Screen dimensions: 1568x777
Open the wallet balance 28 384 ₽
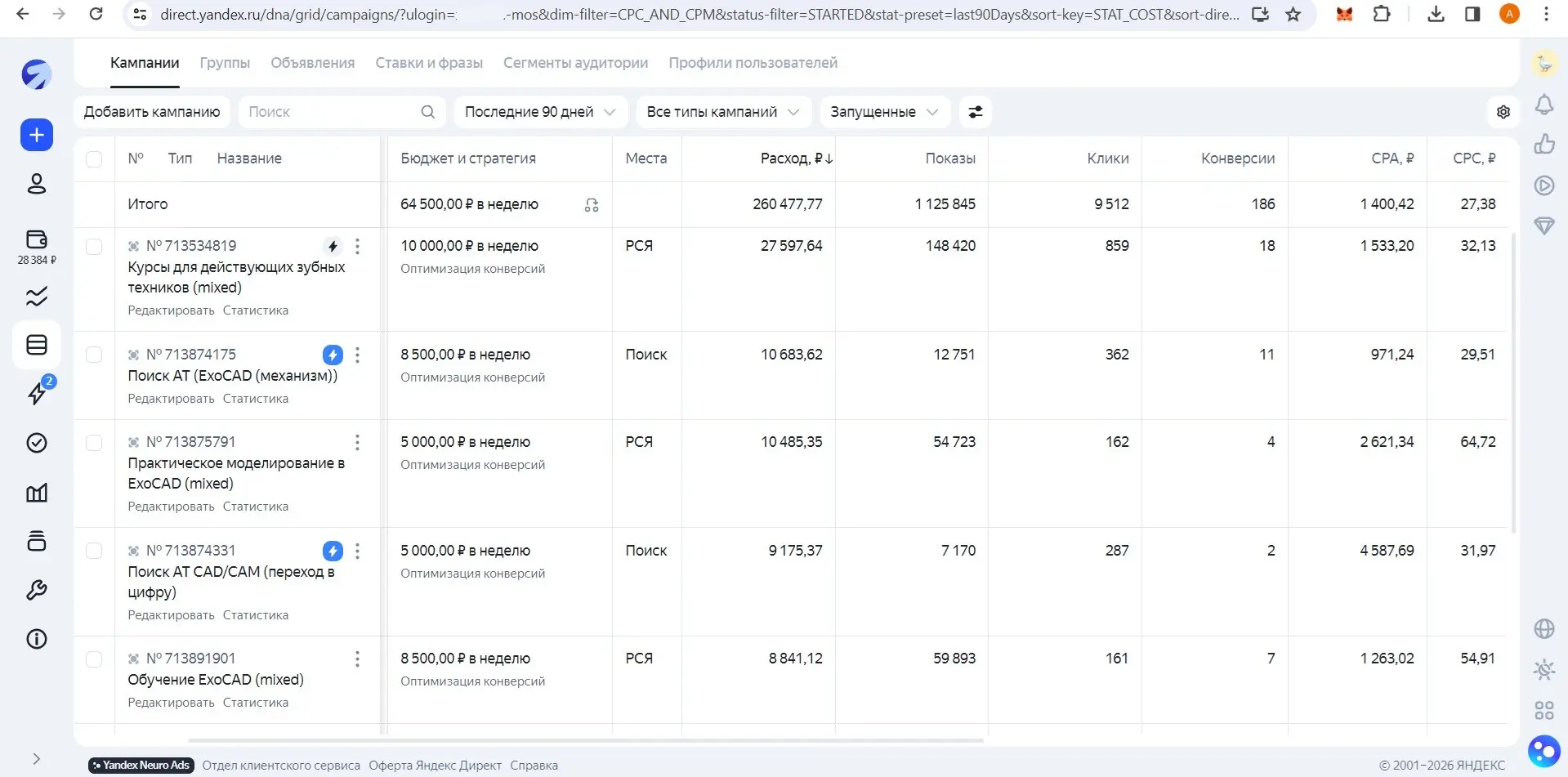[x=37, y=247]
